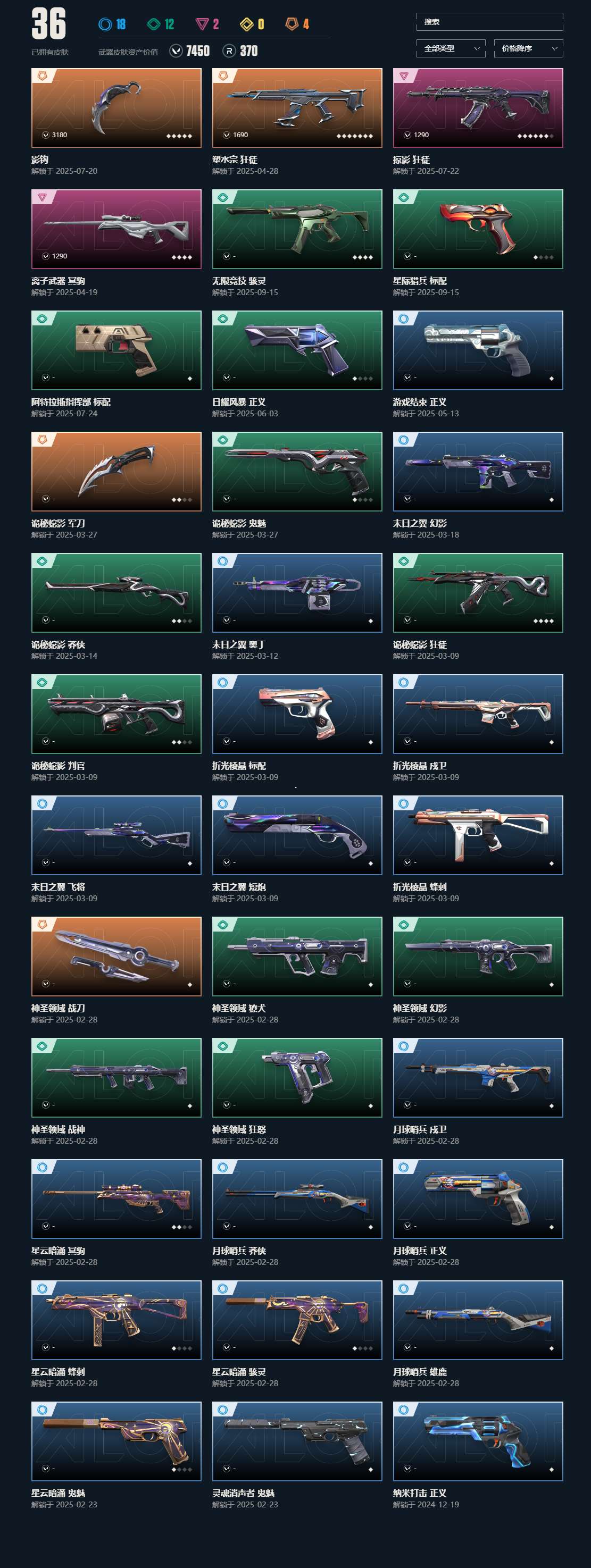Open the 价格降序 sort order dropdown
Image resolution: width=591 pixels, height=1568 pixels.
coord(528,49)
